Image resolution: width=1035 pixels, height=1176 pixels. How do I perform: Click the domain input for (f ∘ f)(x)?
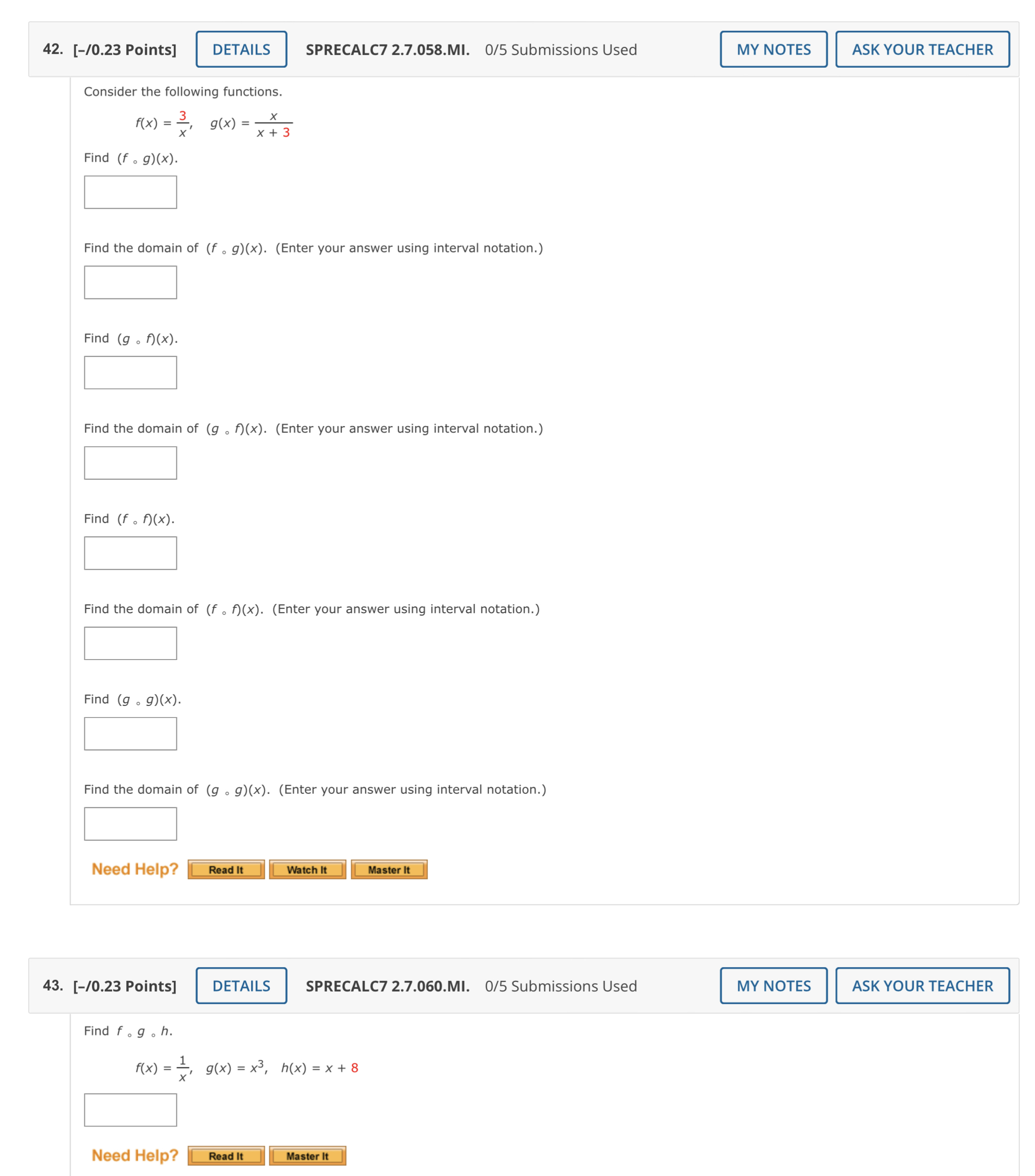tap(130, 643)
